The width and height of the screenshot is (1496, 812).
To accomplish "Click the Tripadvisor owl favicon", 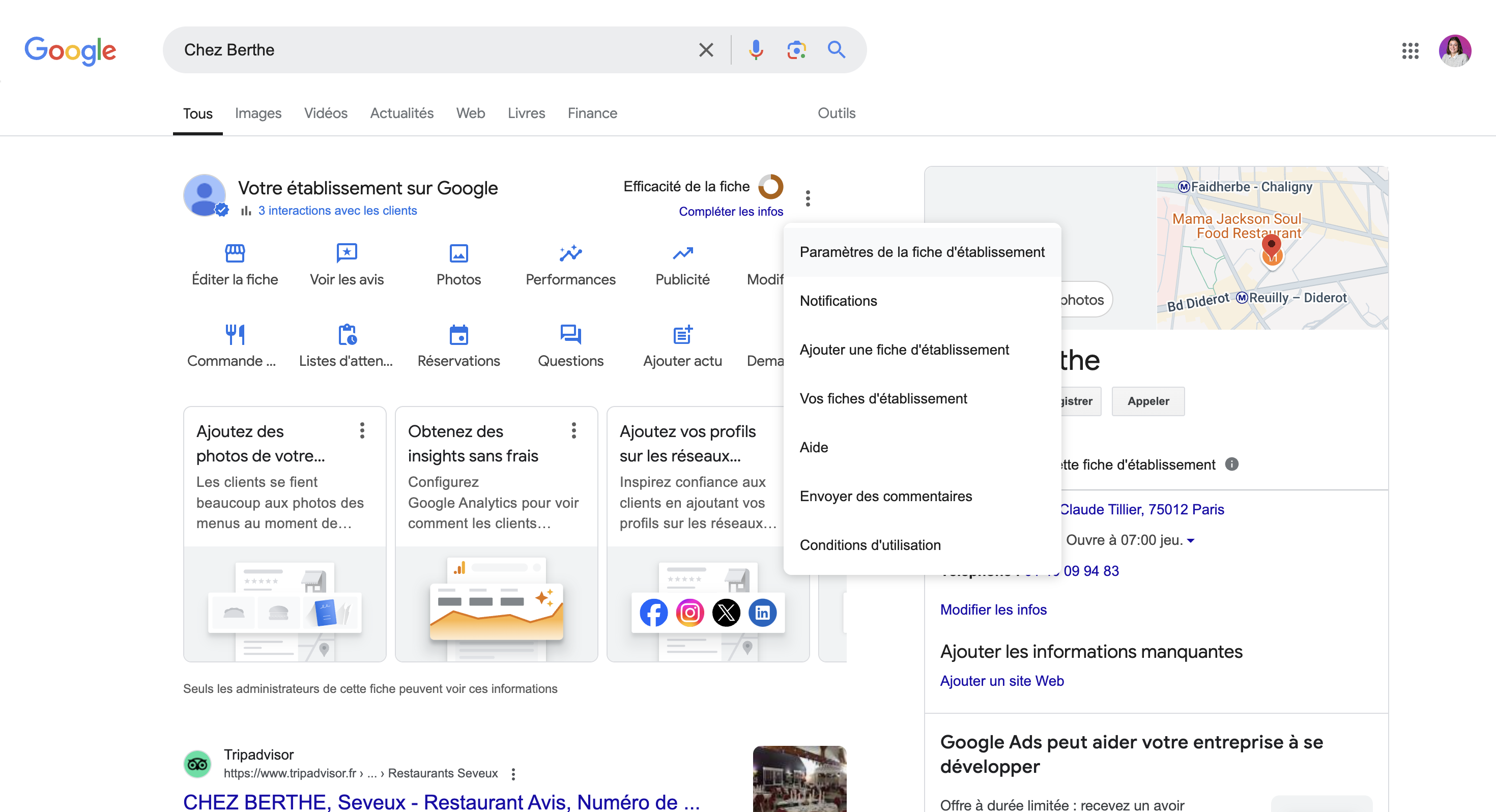I will click(197, 764).
